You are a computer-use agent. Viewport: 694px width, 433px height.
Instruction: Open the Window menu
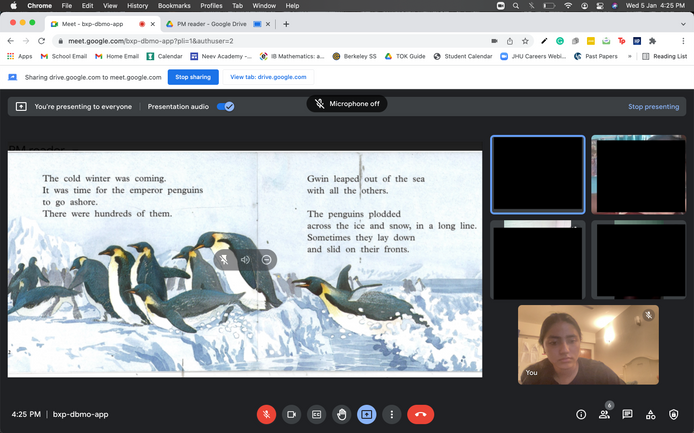(264, 6)
